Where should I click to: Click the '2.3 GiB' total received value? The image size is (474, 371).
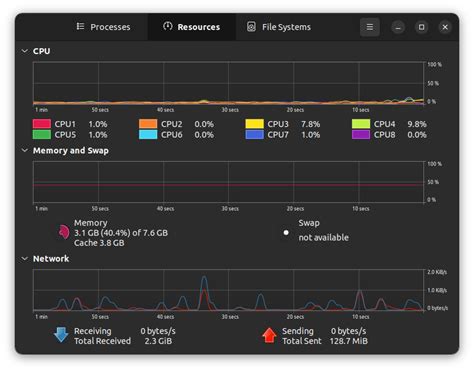coord(158,341)
